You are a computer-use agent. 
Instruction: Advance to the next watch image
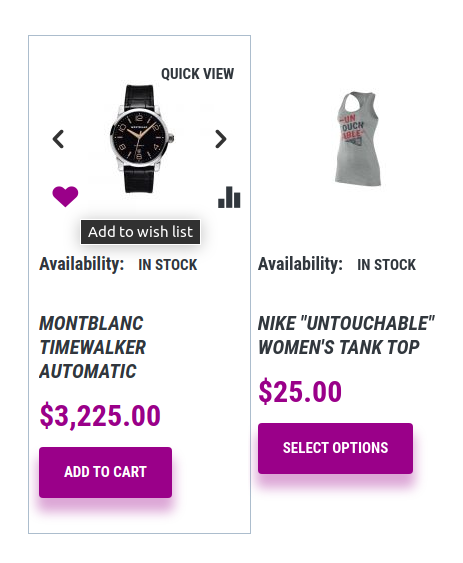point(221,139)
